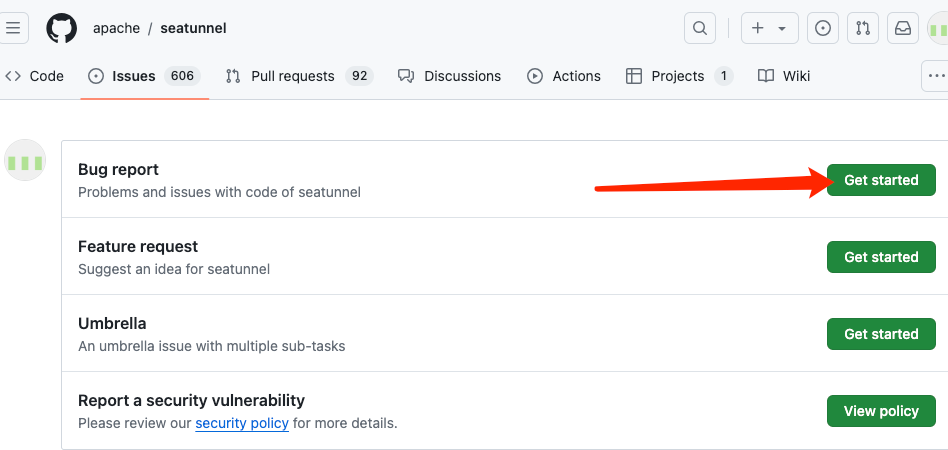Image resolution: width=948 pixels, height=450 pixels.
Task: Click the Issues tab circle icon
Action: pyautogui.click(x=96, y=76)
